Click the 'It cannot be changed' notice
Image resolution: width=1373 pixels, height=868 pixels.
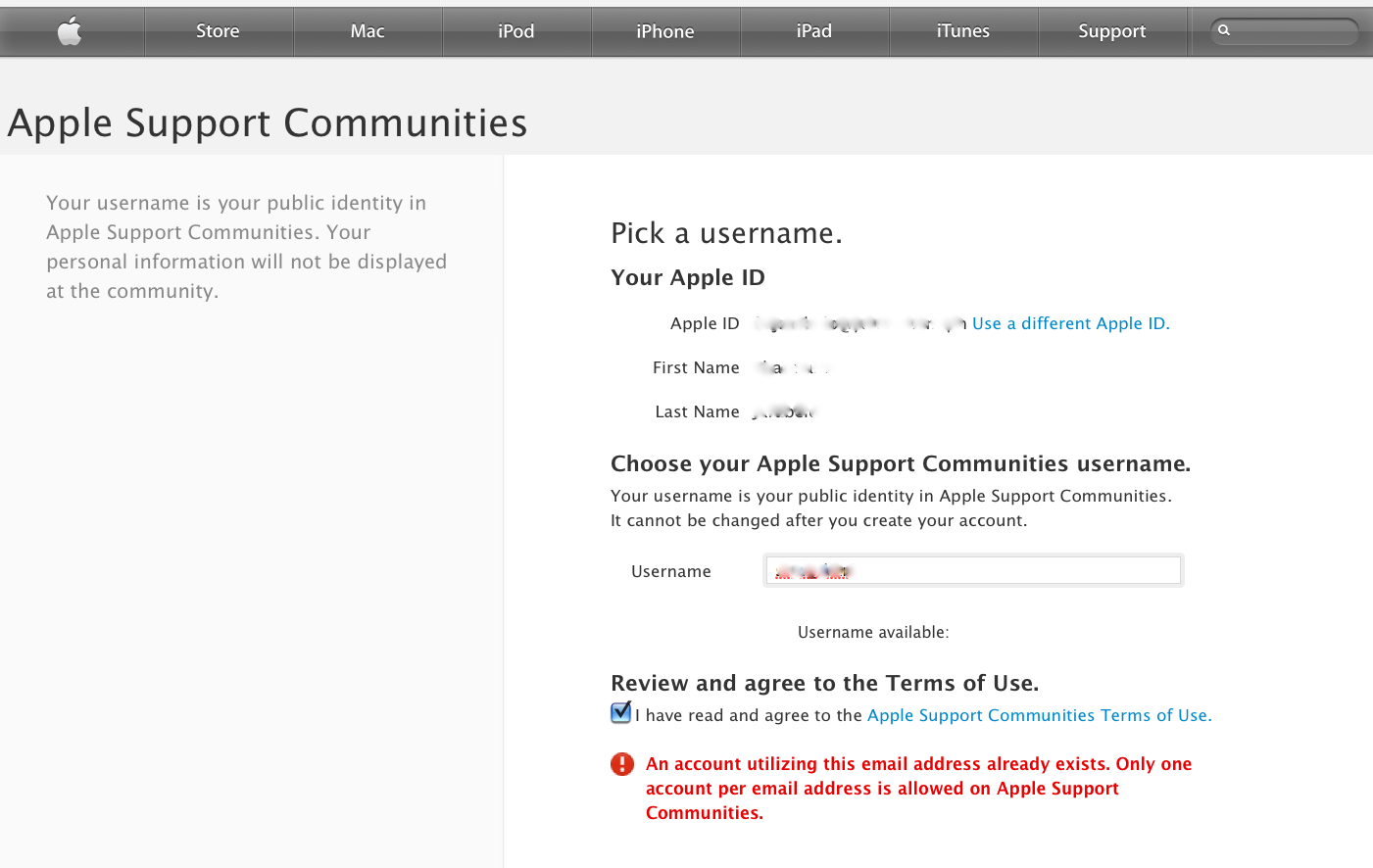(x=818, y=520)
